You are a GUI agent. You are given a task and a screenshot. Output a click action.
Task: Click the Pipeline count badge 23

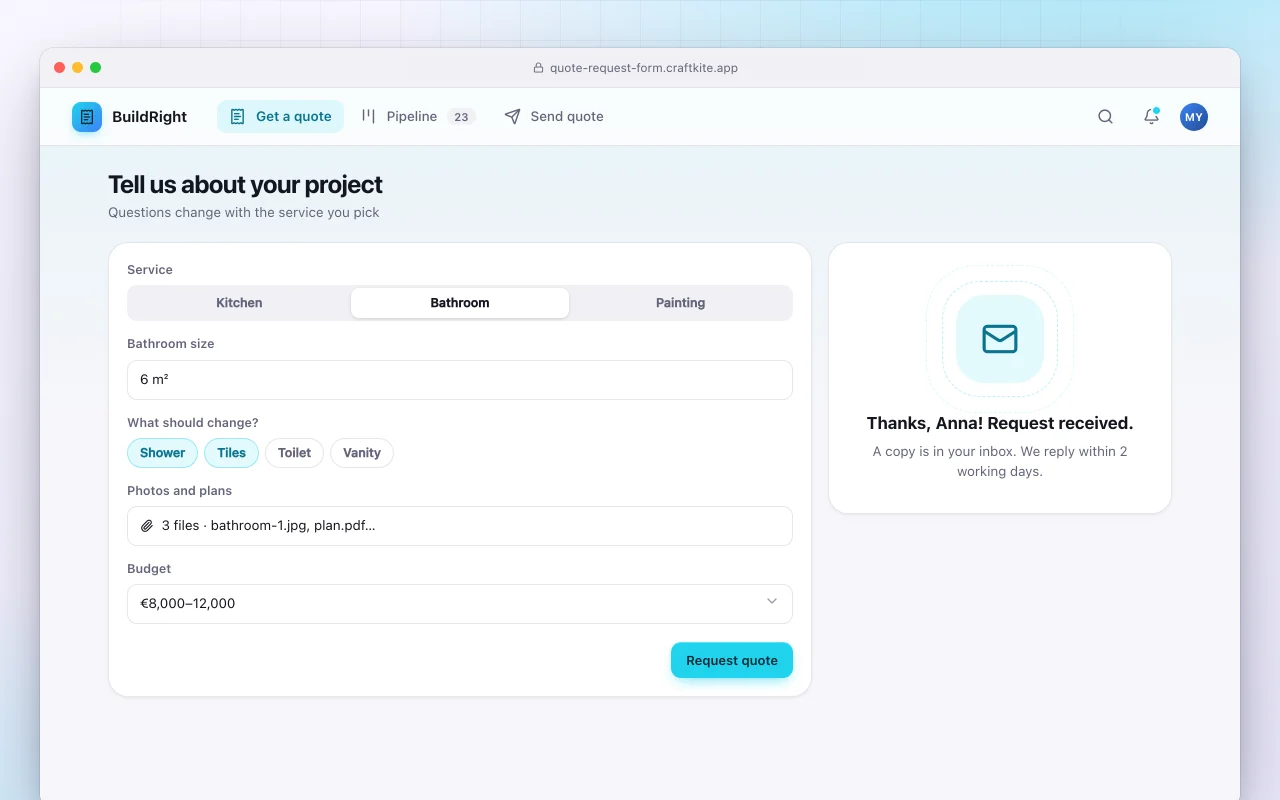[x=461, y=117]
